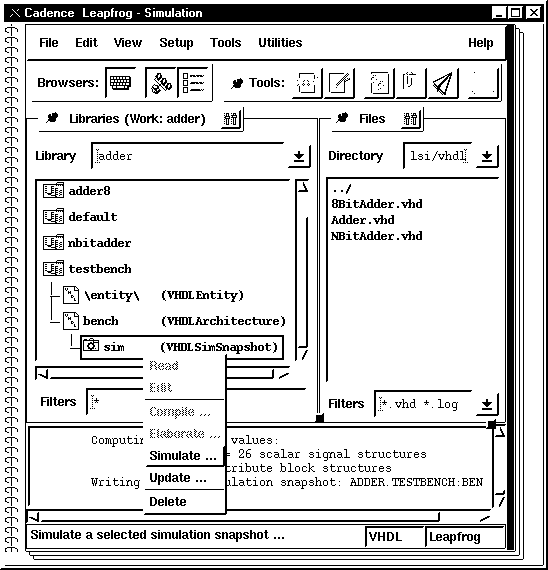548x570 pixels.
Task: Click the sim snapshot camera icon
Action: click(x=91, y=345)
